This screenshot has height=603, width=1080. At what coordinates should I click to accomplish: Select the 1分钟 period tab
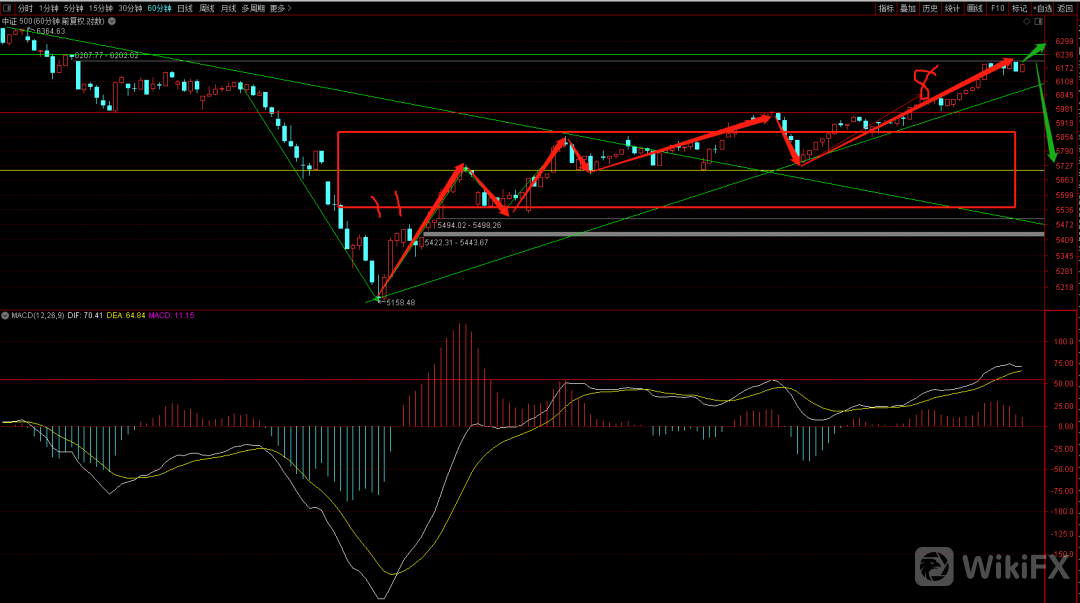point(49,8)
